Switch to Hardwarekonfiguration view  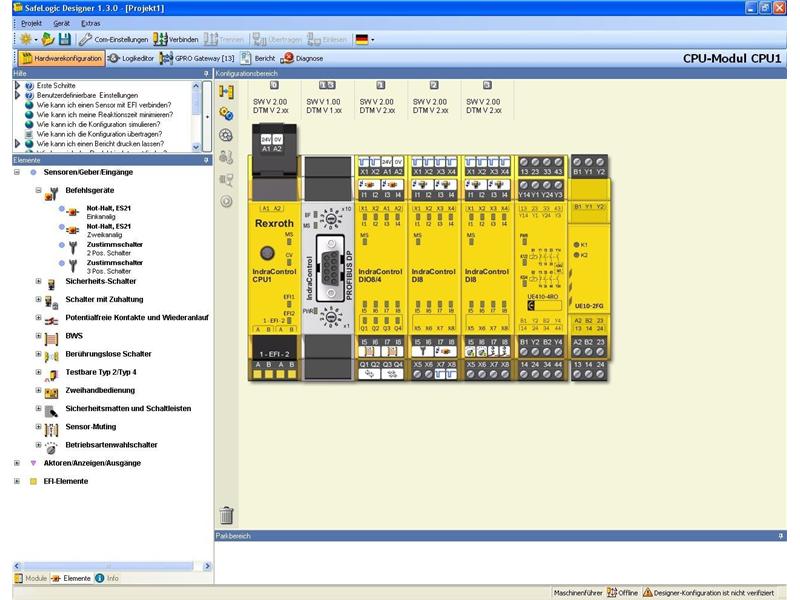coord(61,59)
